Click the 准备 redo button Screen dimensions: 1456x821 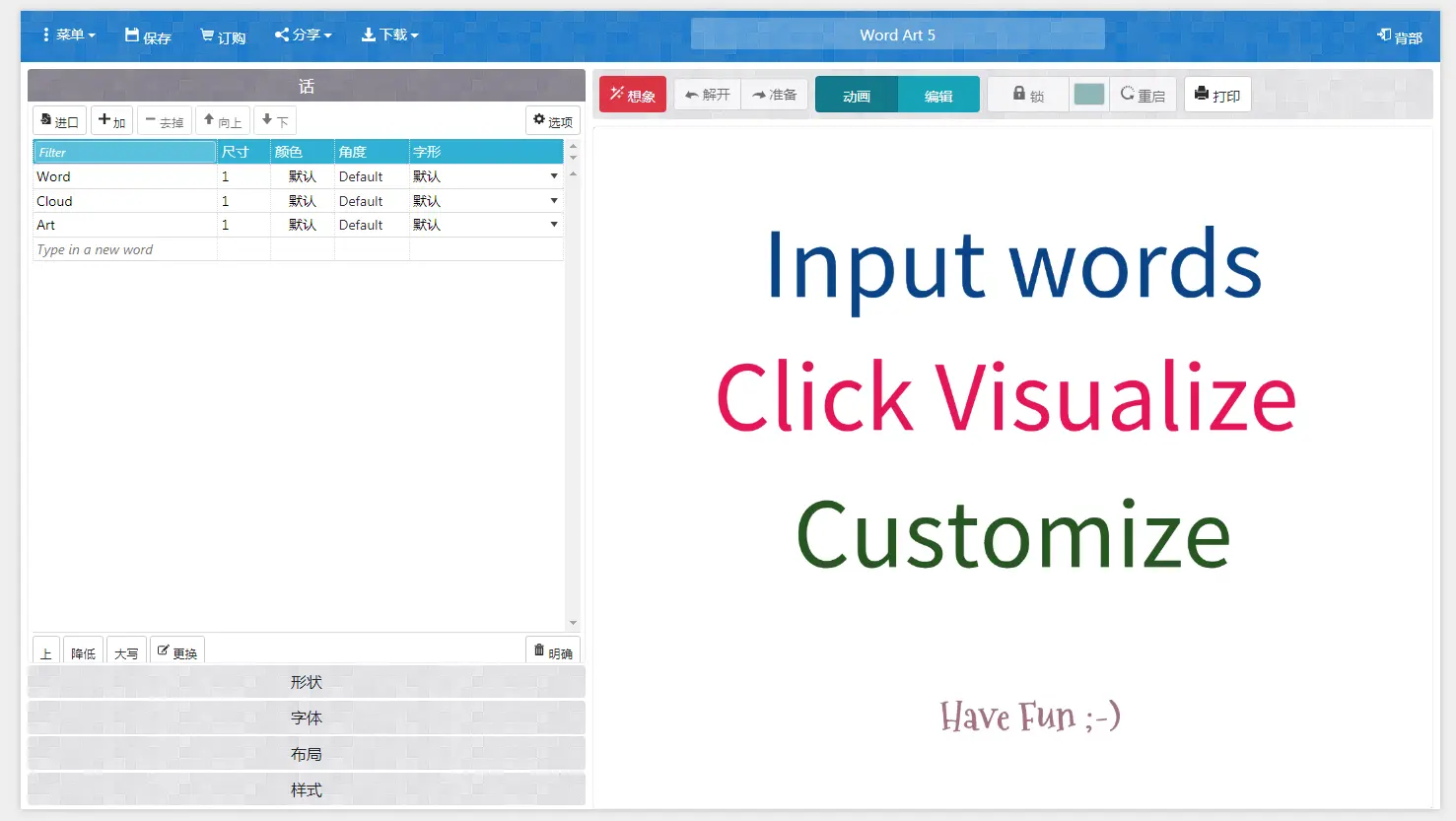click(x=775, y=95)
